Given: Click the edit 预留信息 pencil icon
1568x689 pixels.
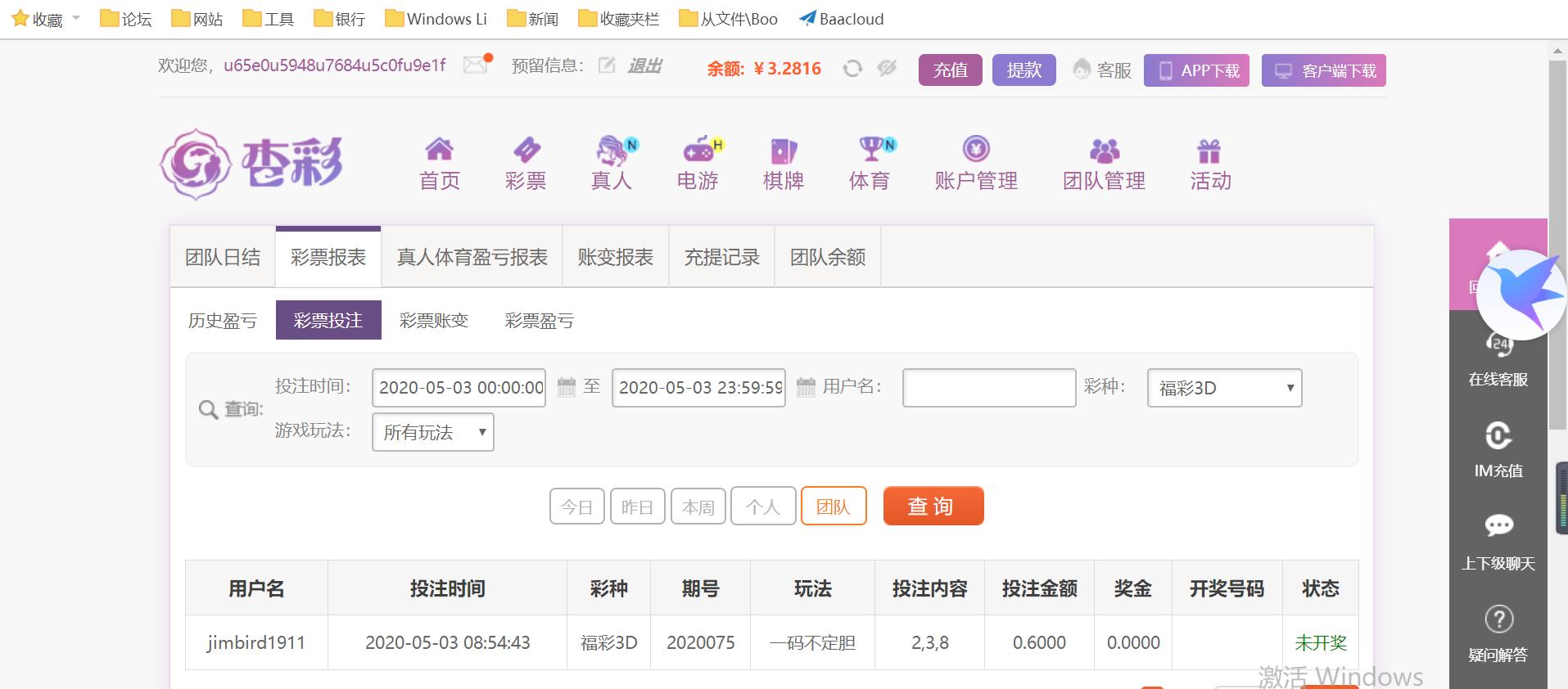Looking at the screenshot, I should [607, 65].
